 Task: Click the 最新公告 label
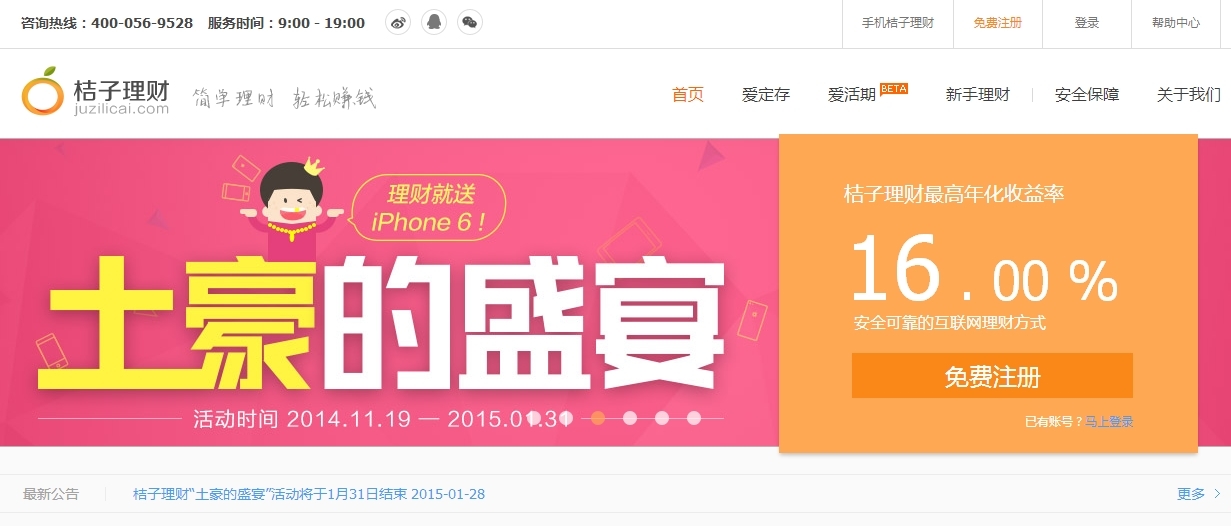51,494
